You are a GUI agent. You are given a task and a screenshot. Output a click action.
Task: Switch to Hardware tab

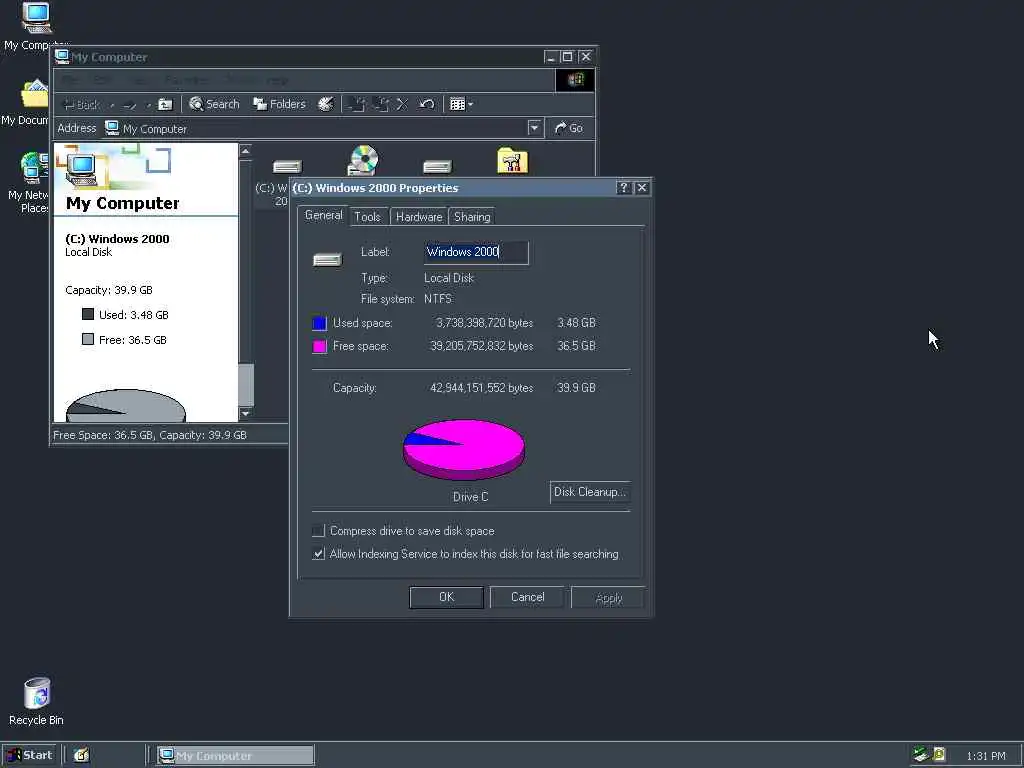pyautogui.click(x=419, y=217)
